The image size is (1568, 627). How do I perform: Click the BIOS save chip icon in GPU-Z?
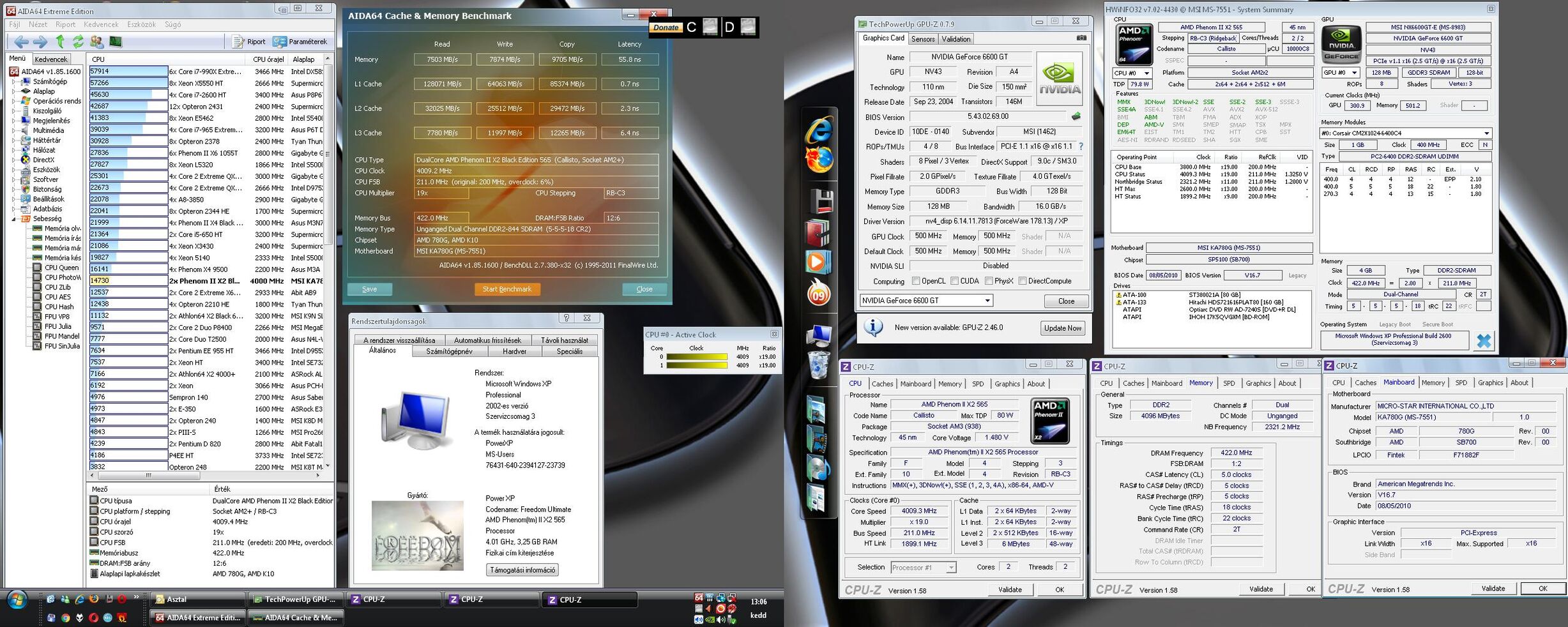[x=1076, y=117]
